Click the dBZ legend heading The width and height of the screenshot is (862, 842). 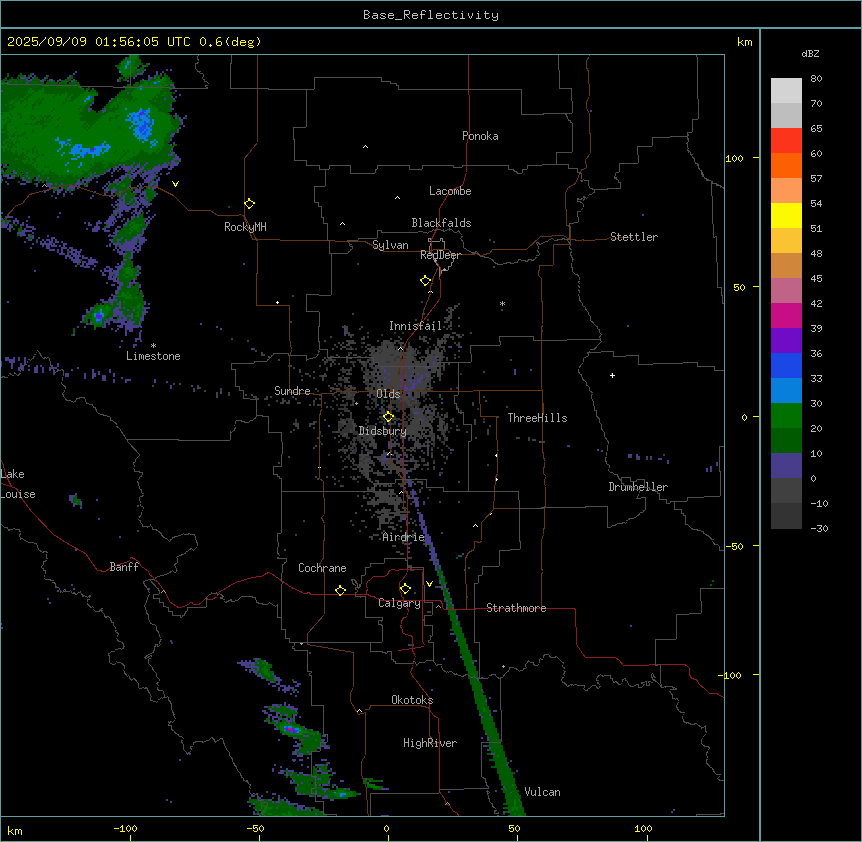(810, 54)
